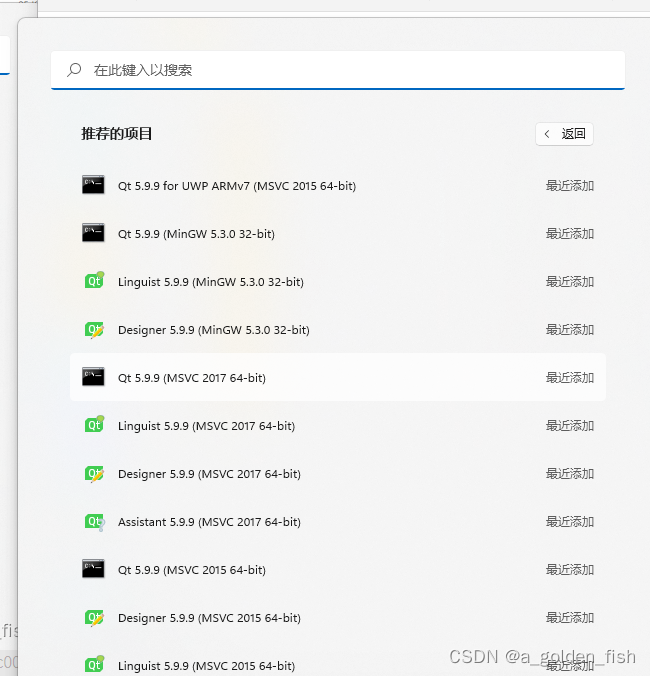Launch Qt 5.9.9 (MSVC 2017 64-bit)
Viewport: 650px width, 676px height.
click(338, 378)
